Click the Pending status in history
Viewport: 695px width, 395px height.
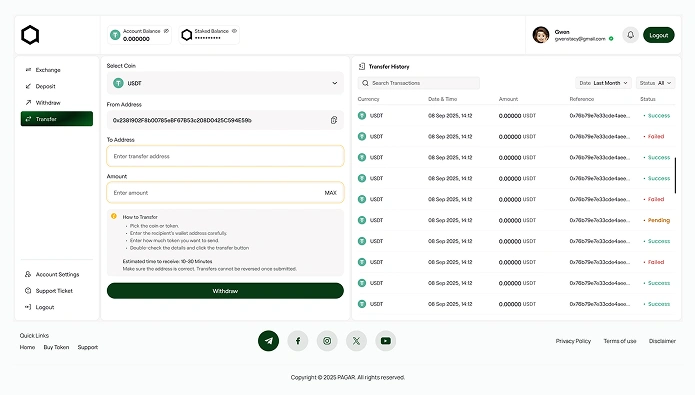(x=657, y=220)
